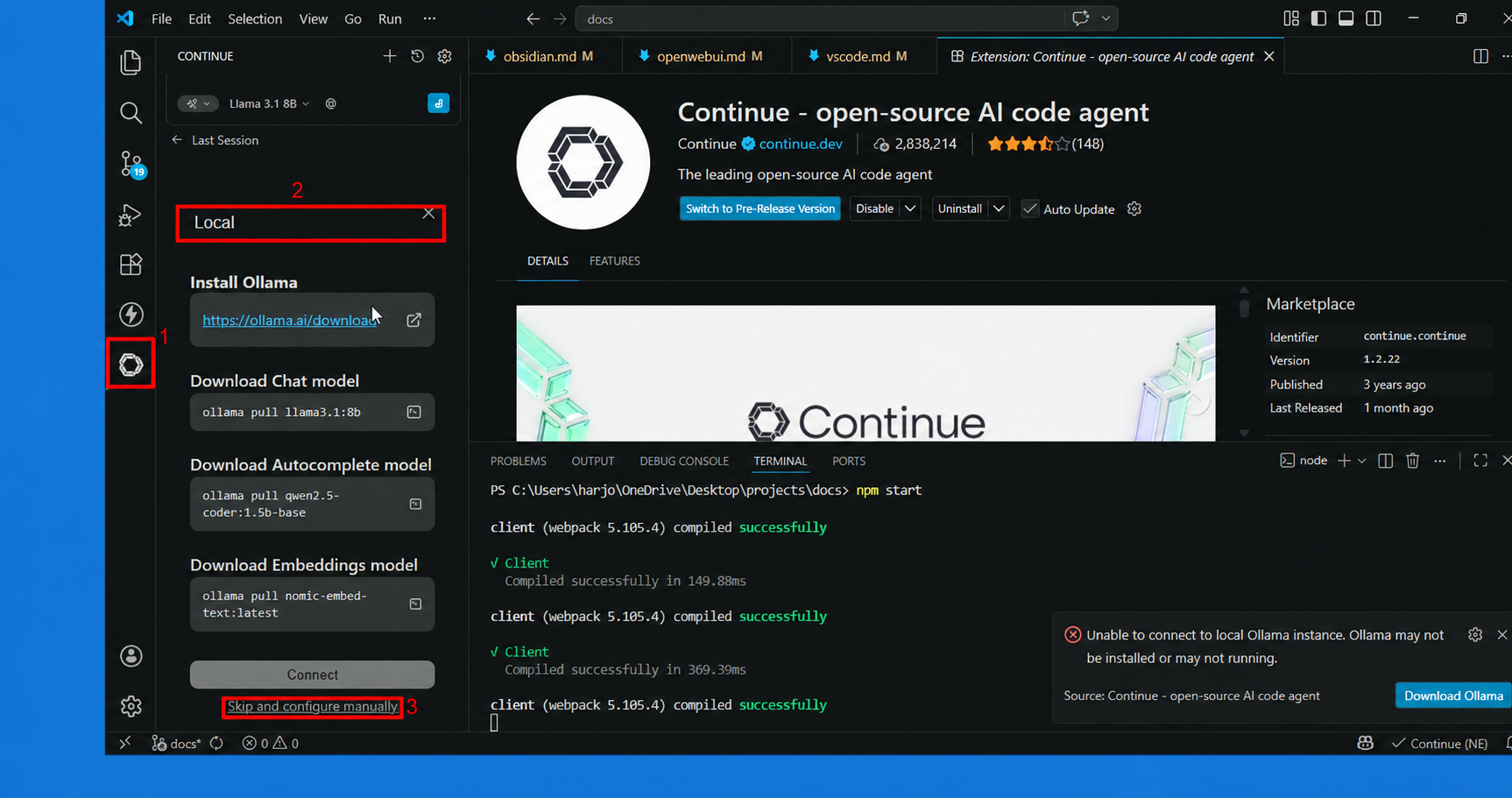Switch to the PROBLEMS panel tab
The height and width of the screenshot is (798, 1512).
(518, 461)
